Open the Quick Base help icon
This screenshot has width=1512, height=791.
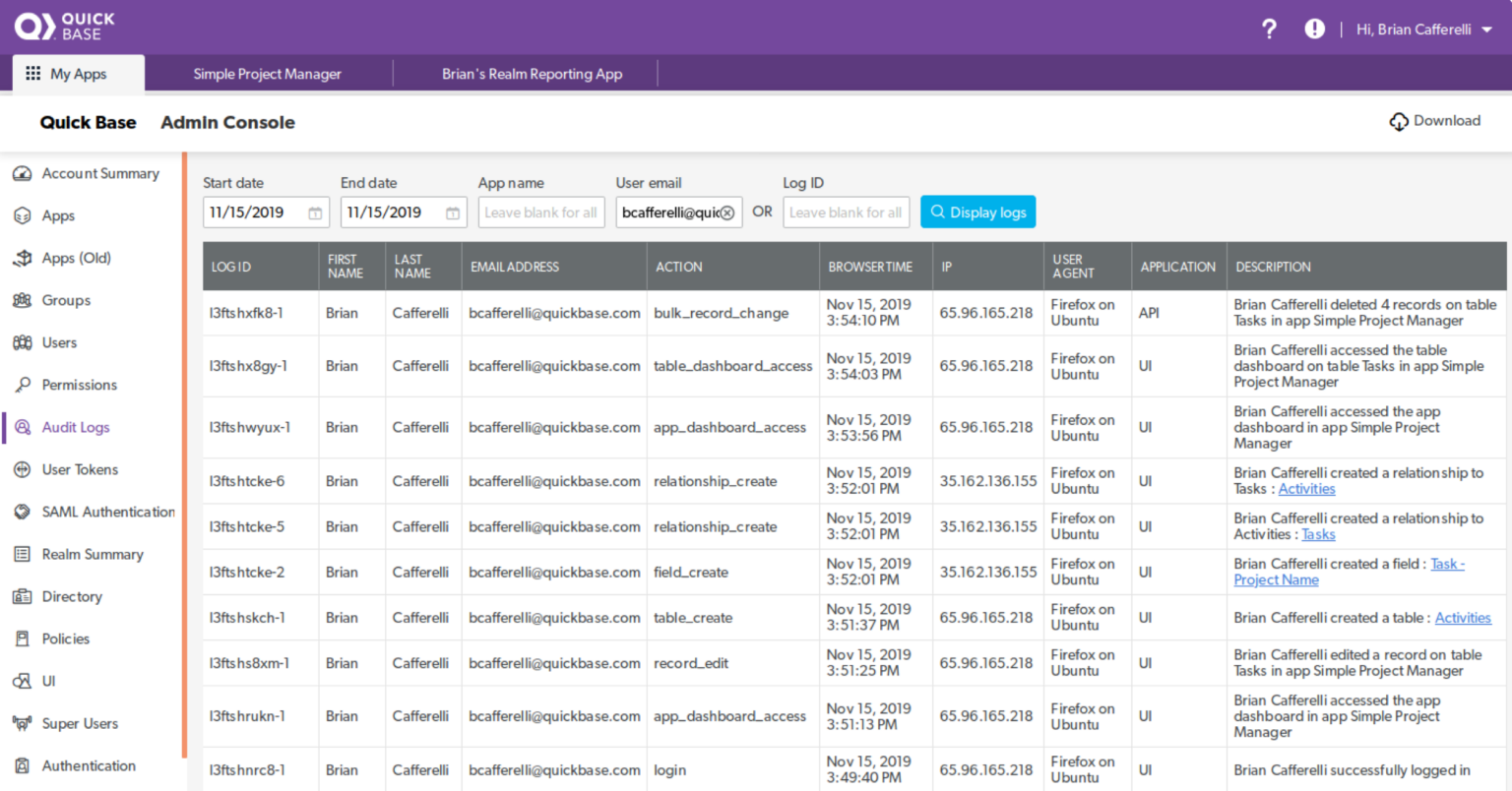[1269, 29]
